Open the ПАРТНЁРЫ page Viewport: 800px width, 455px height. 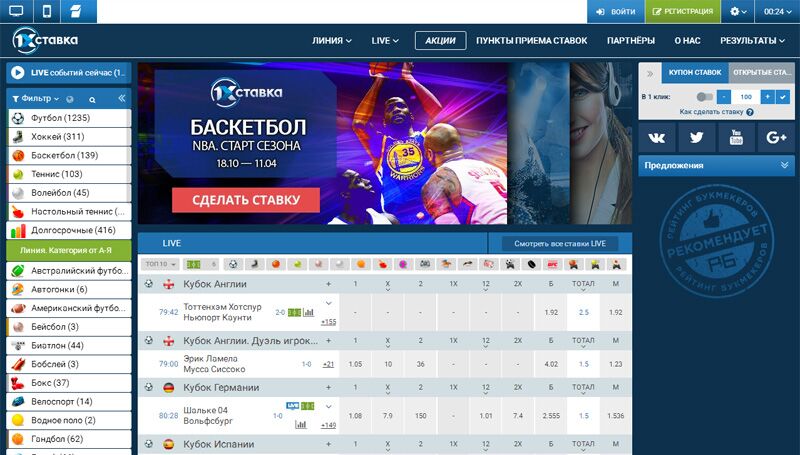point(631,40)
